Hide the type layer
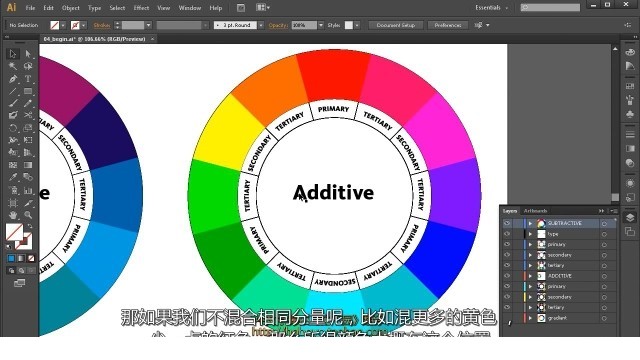640x360 pixels. 507,234
